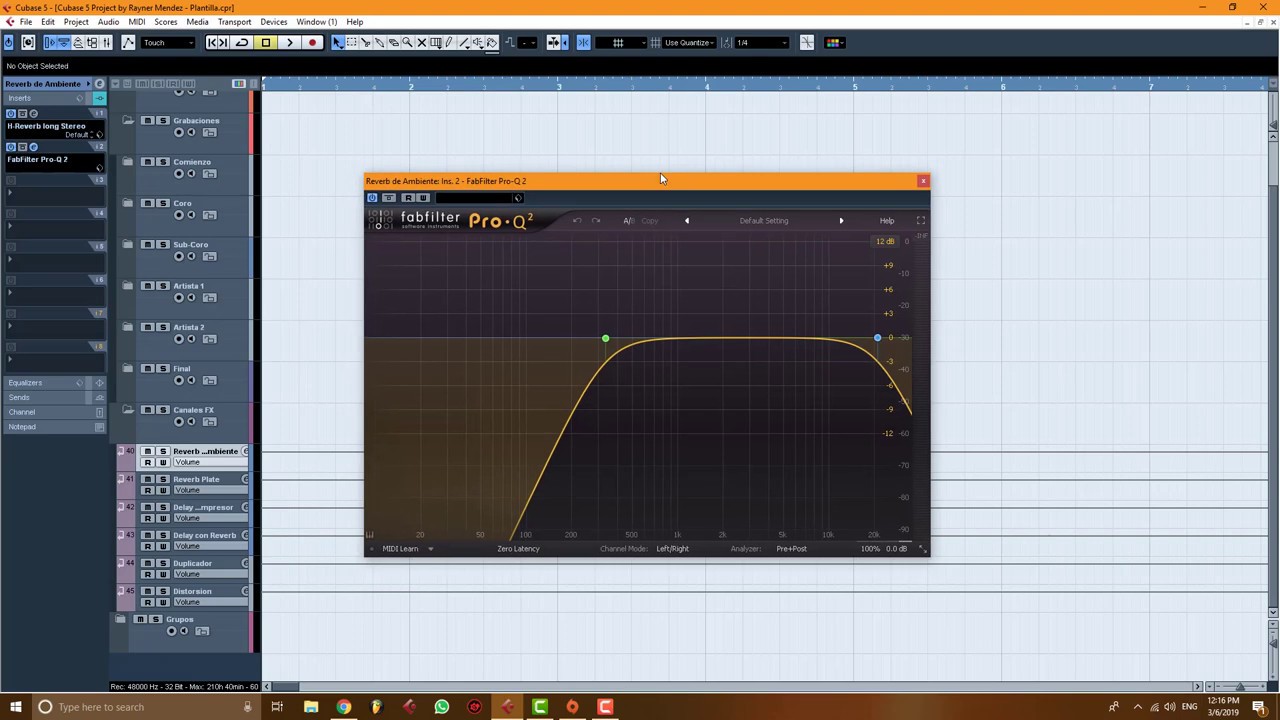The width and height of the screenshot is (1280, 720).
Task: Open Analyzer Pre+Post settings
Action: tap(791, 548)
